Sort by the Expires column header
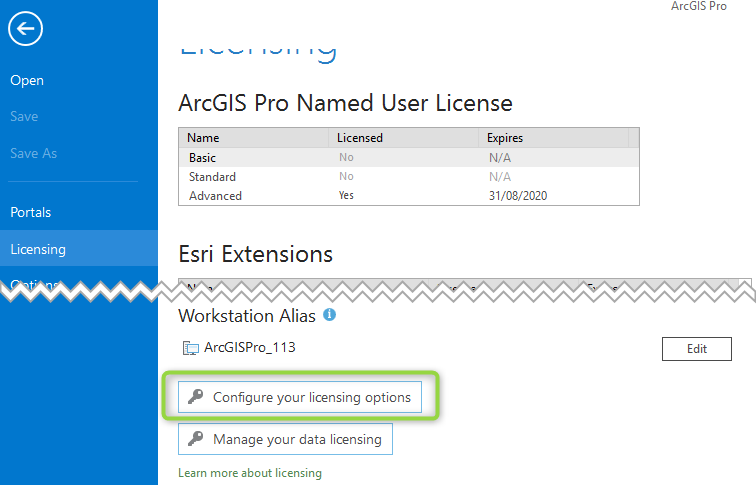 [x=554, y=138]
